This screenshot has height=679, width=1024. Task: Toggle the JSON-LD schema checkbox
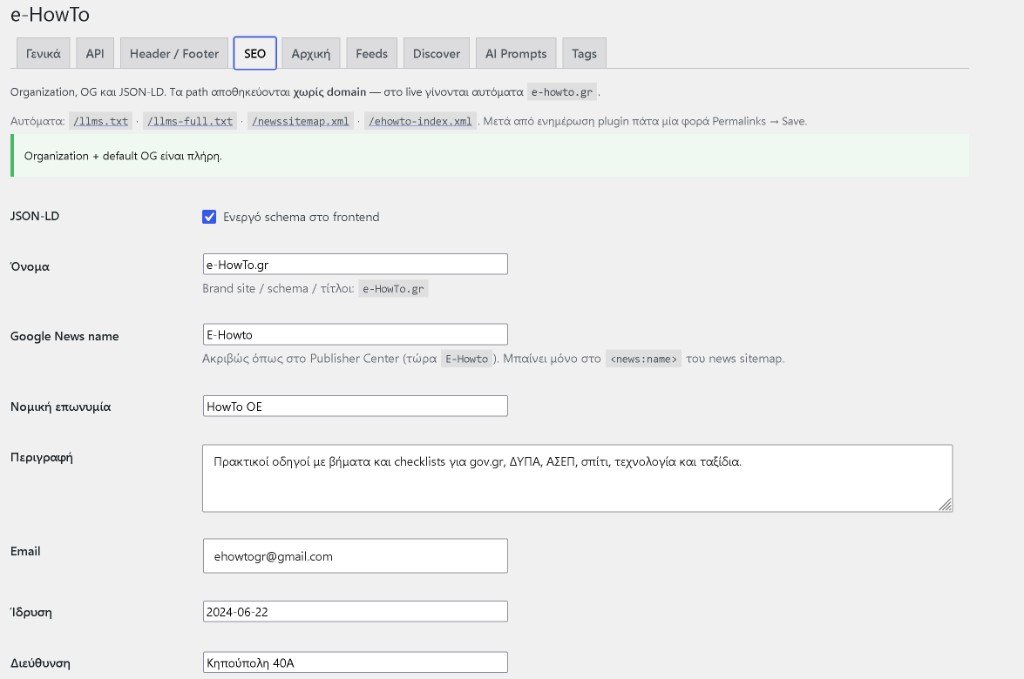tap(209, 217)
